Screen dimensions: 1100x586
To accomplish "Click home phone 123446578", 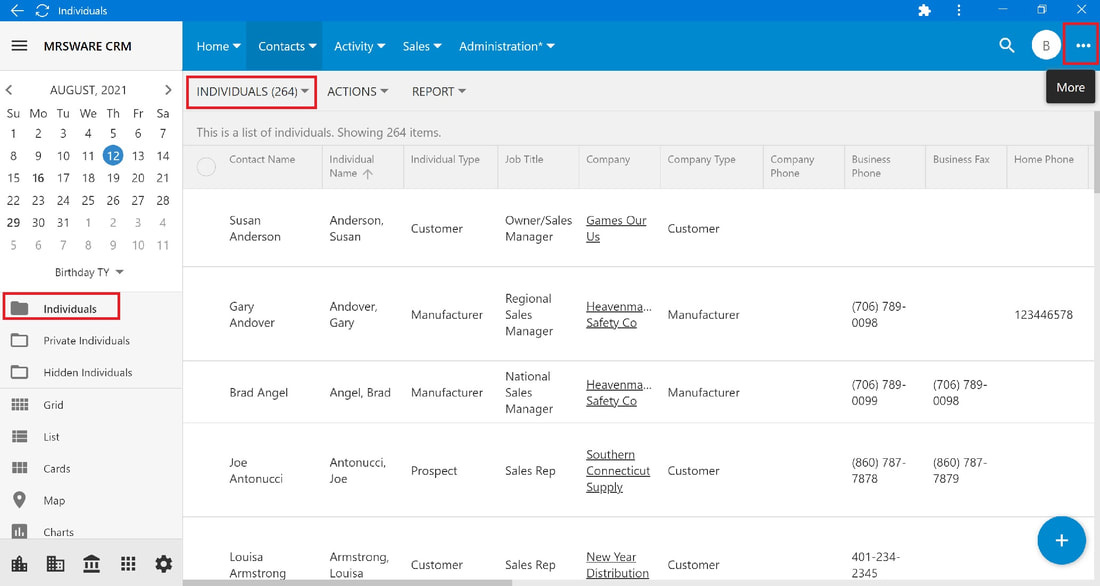I will [1043, 315].
